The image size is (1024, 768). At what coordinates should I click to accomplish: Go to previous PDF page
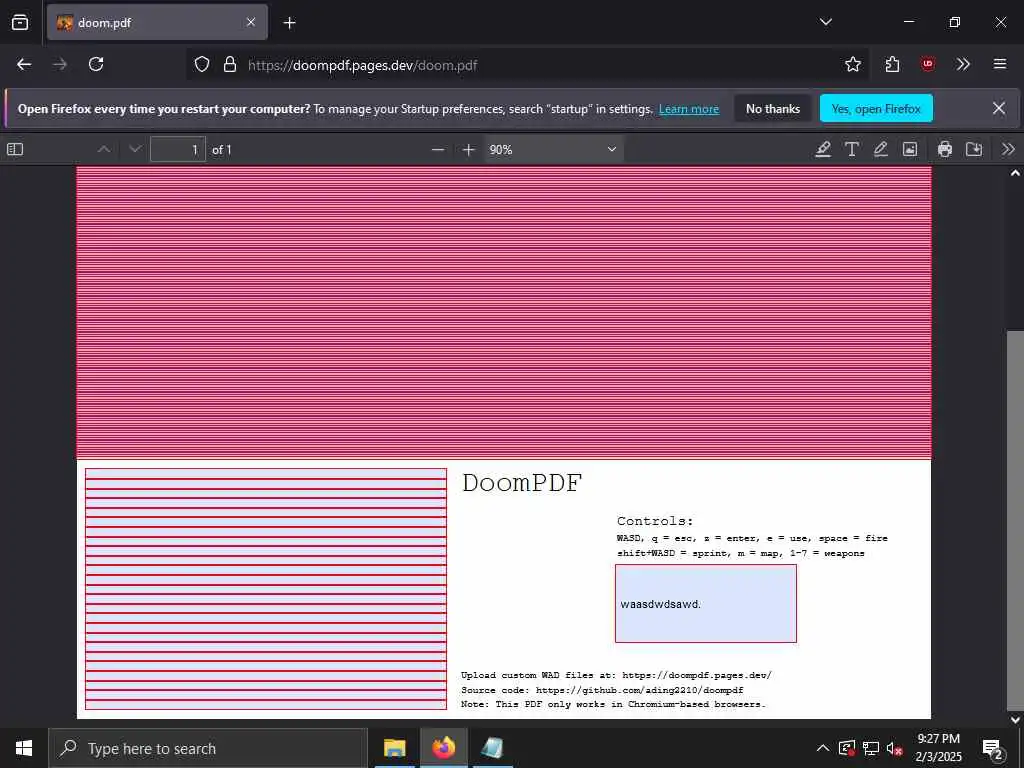104,150
